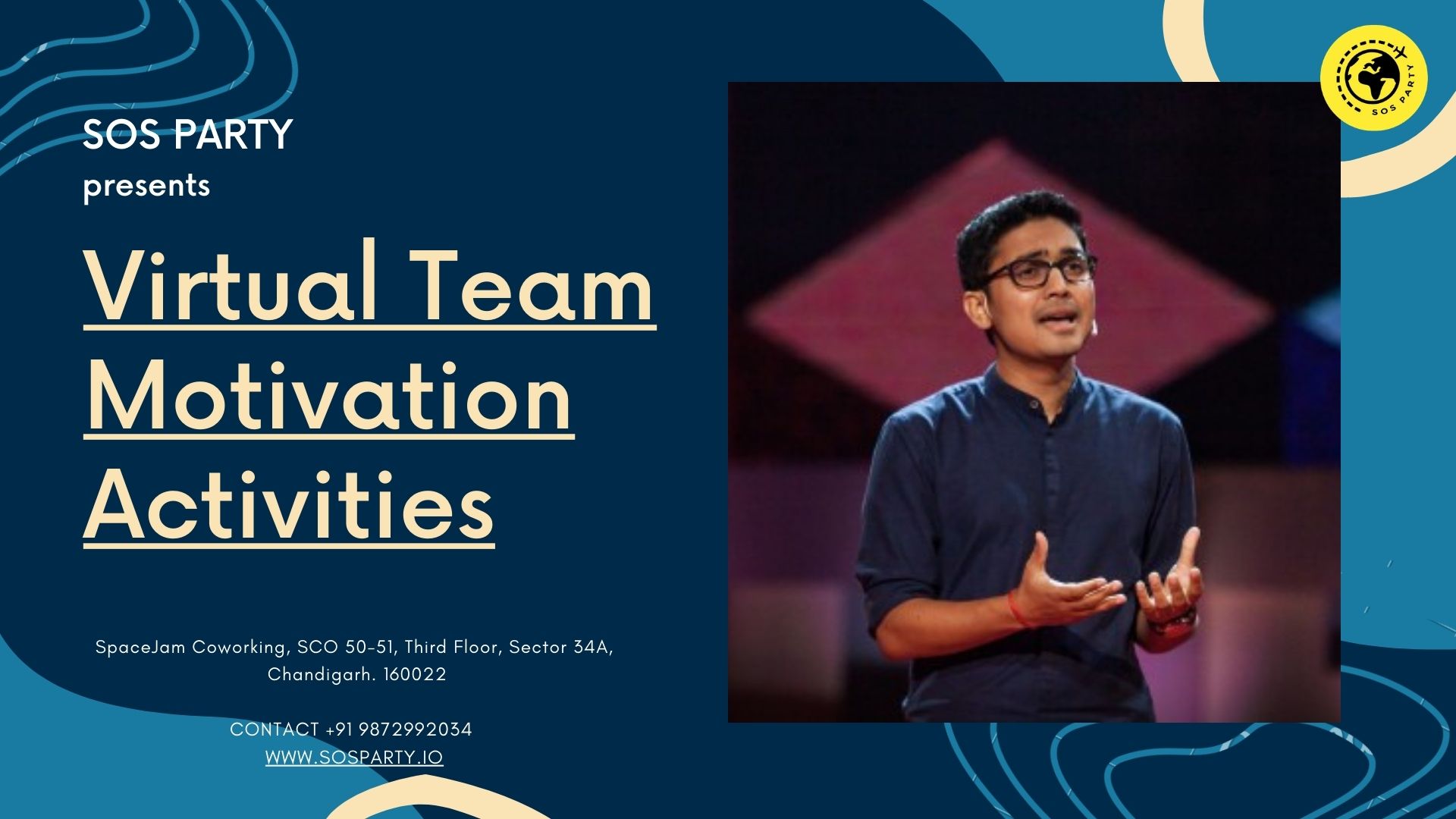The image size is (1456, 819).
Task: Click the CONTACT +91 9872992034 phone number
Action: pyautogui.click(x=353, y=730)
